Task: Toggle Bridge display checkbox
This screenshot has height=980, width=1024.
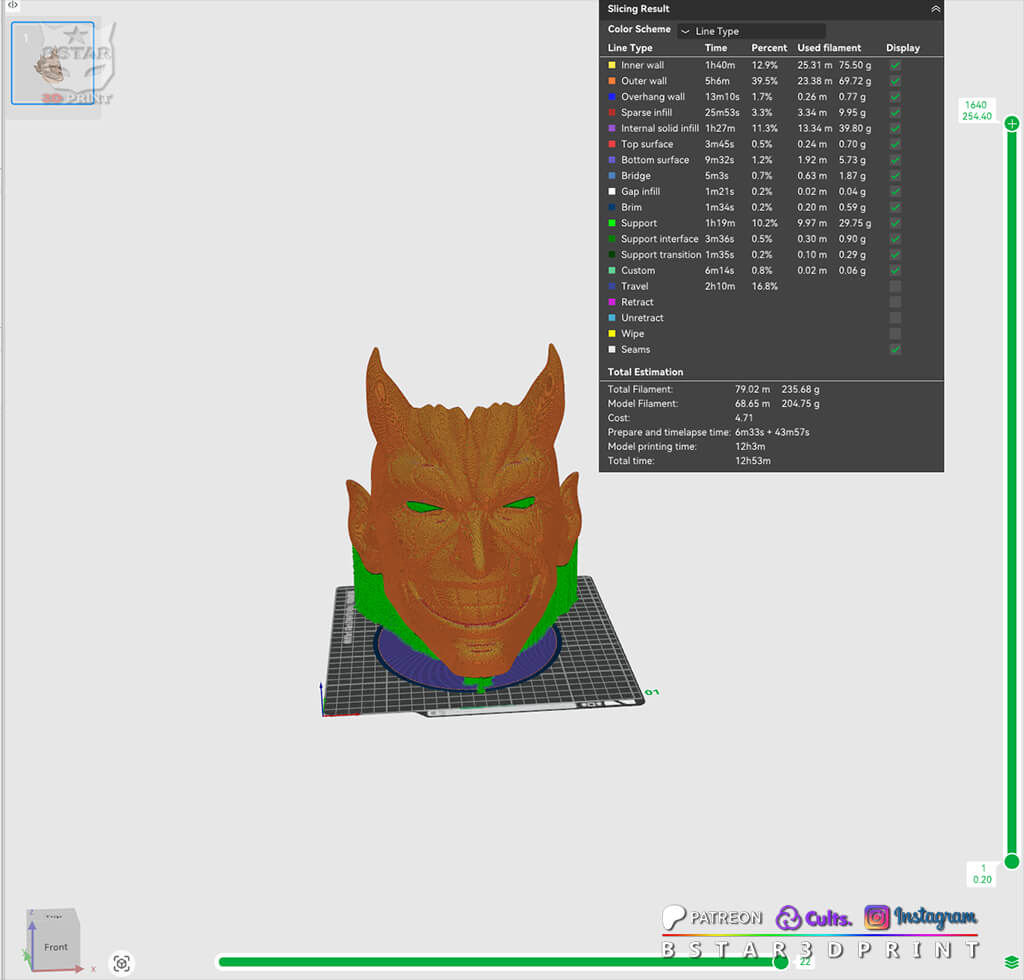Action: [895, 176]
